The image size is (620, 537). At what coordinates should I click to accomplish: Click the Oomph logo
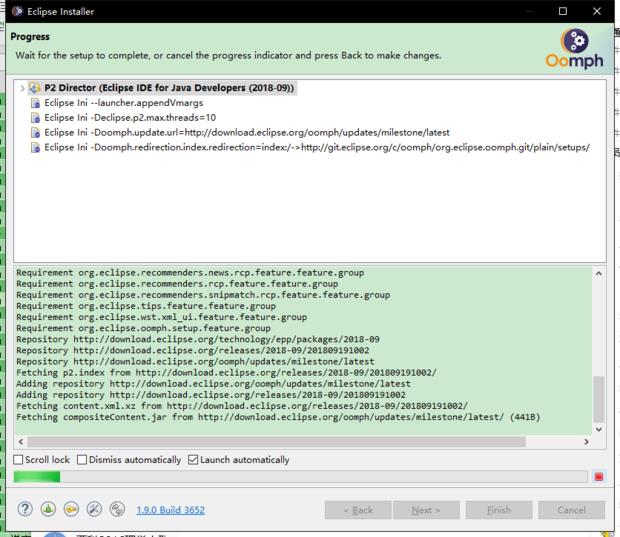574,48
